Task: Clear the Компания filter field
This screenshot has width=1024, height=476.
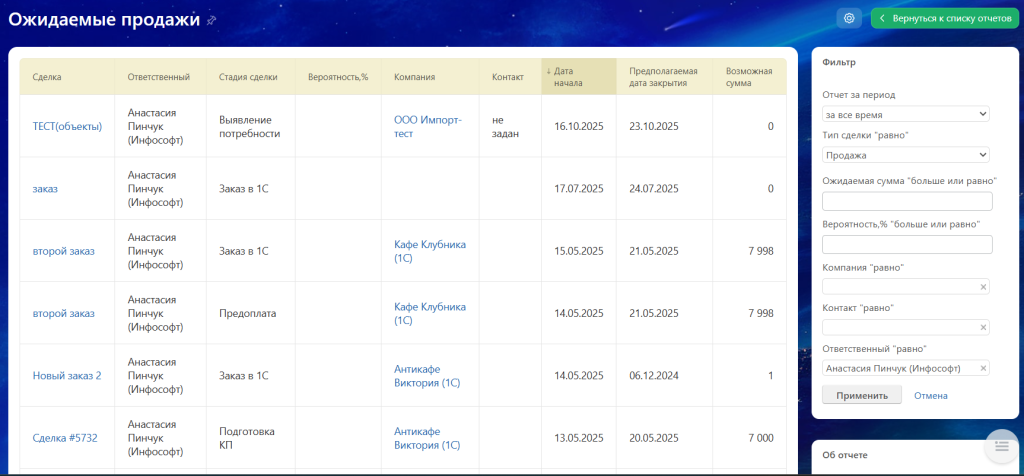Action: [983, 287]
